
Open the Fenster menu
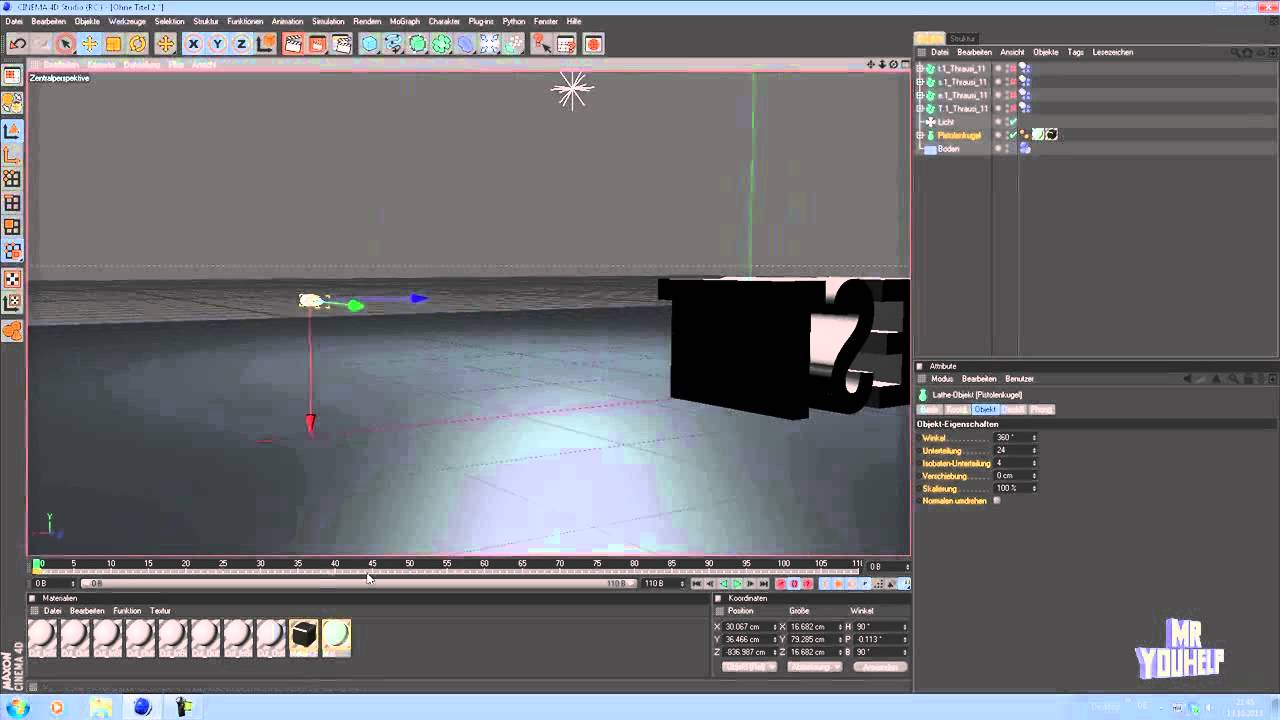(x=546, y=21)
